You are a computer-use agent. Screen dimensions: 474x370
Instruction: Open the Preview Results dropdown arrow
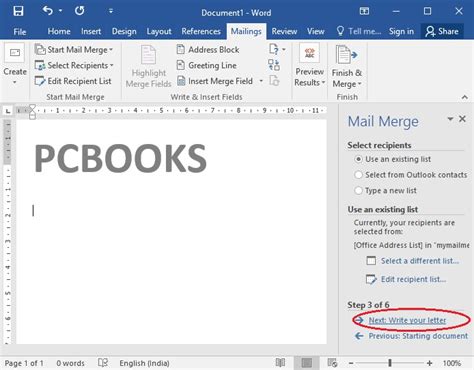coord(323,82)
